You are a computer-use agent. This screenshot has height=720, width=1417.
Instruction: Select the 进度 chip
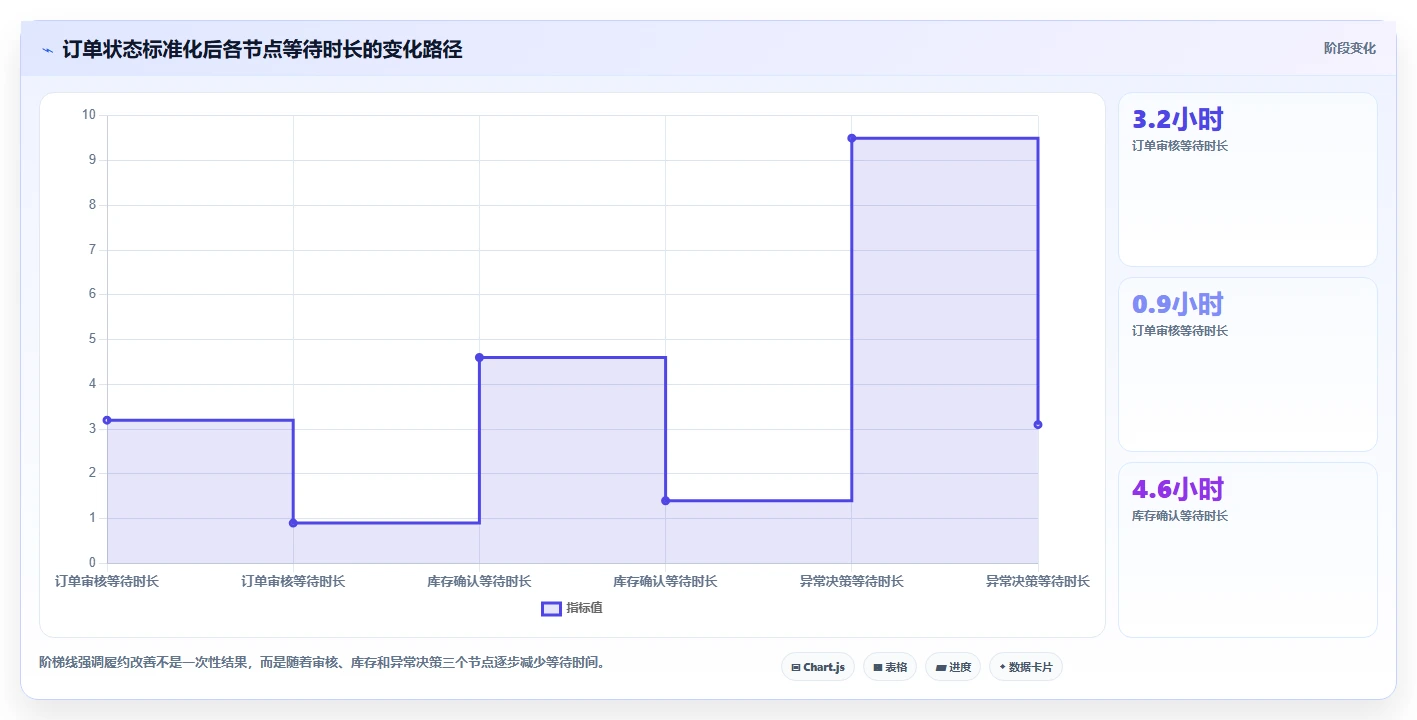952,667
